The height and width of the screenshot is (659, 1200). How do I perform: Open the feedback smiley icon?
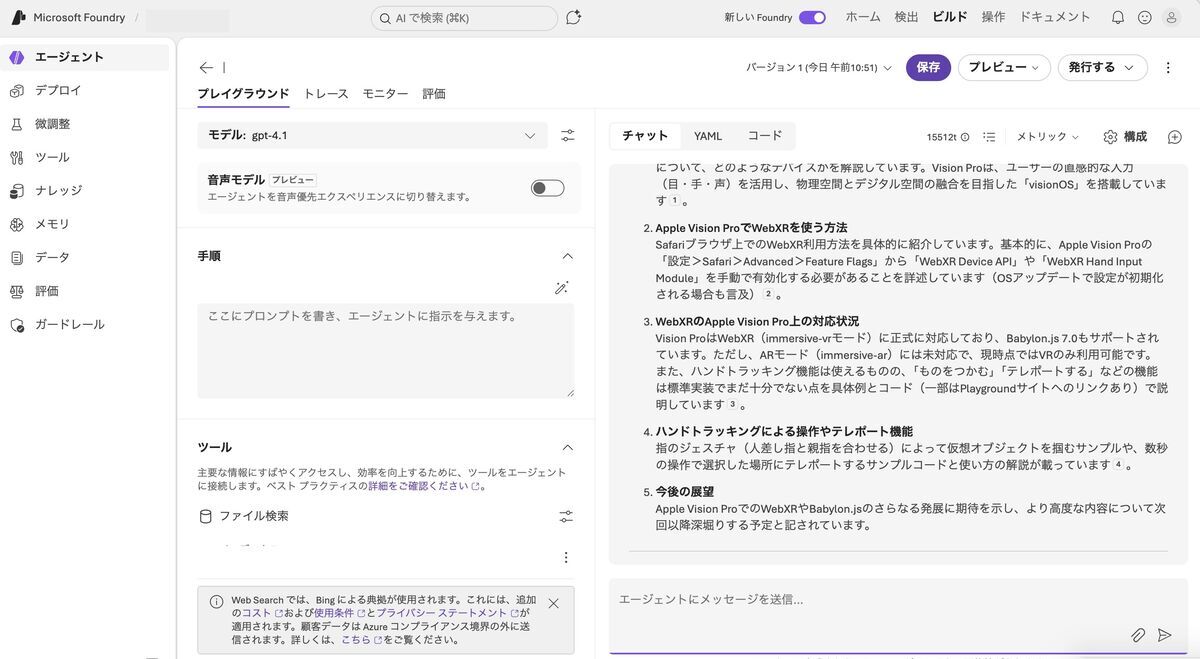[1145, 17]
